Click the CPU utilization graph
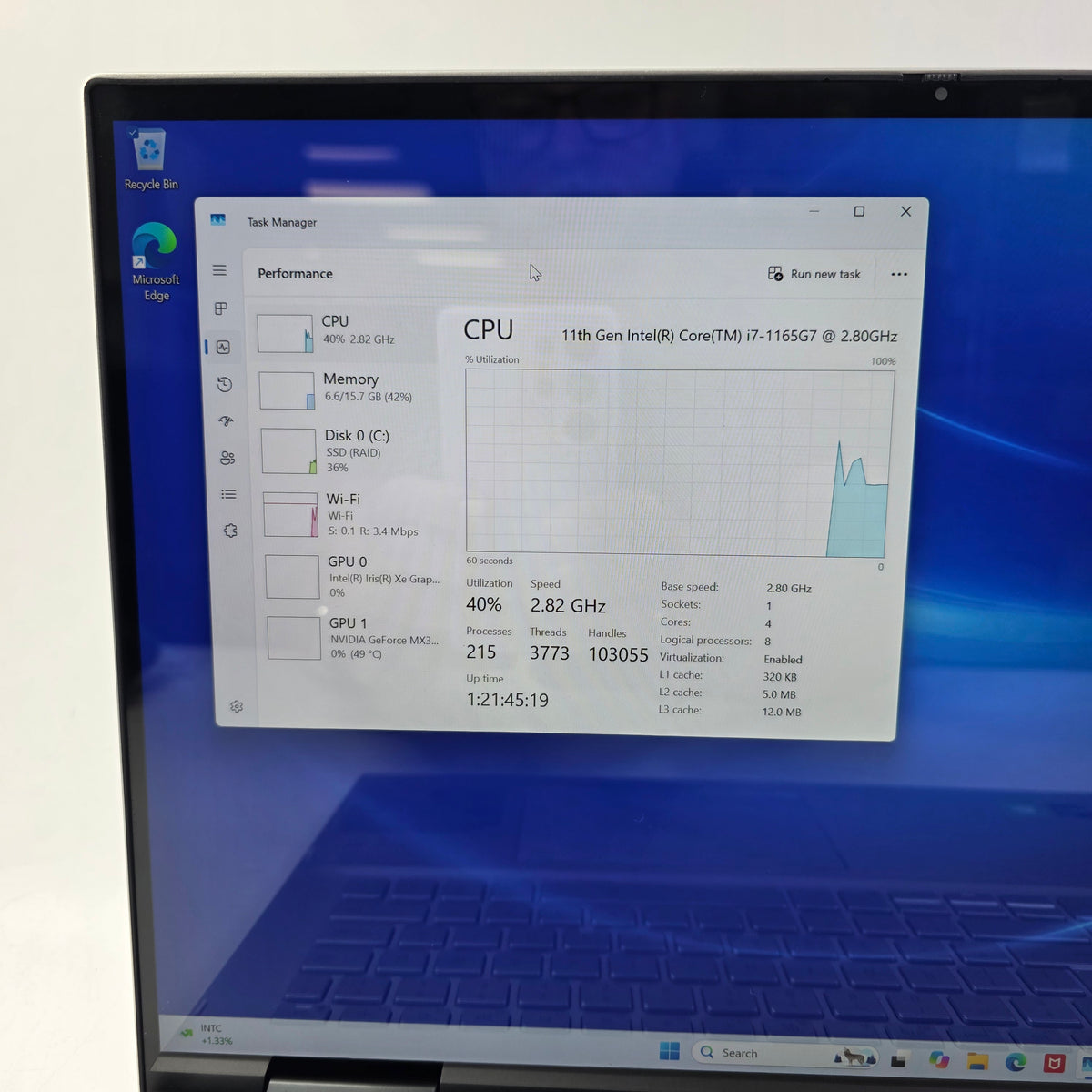The height and width of the screenshot is (1092, 1092). (679, 463)
